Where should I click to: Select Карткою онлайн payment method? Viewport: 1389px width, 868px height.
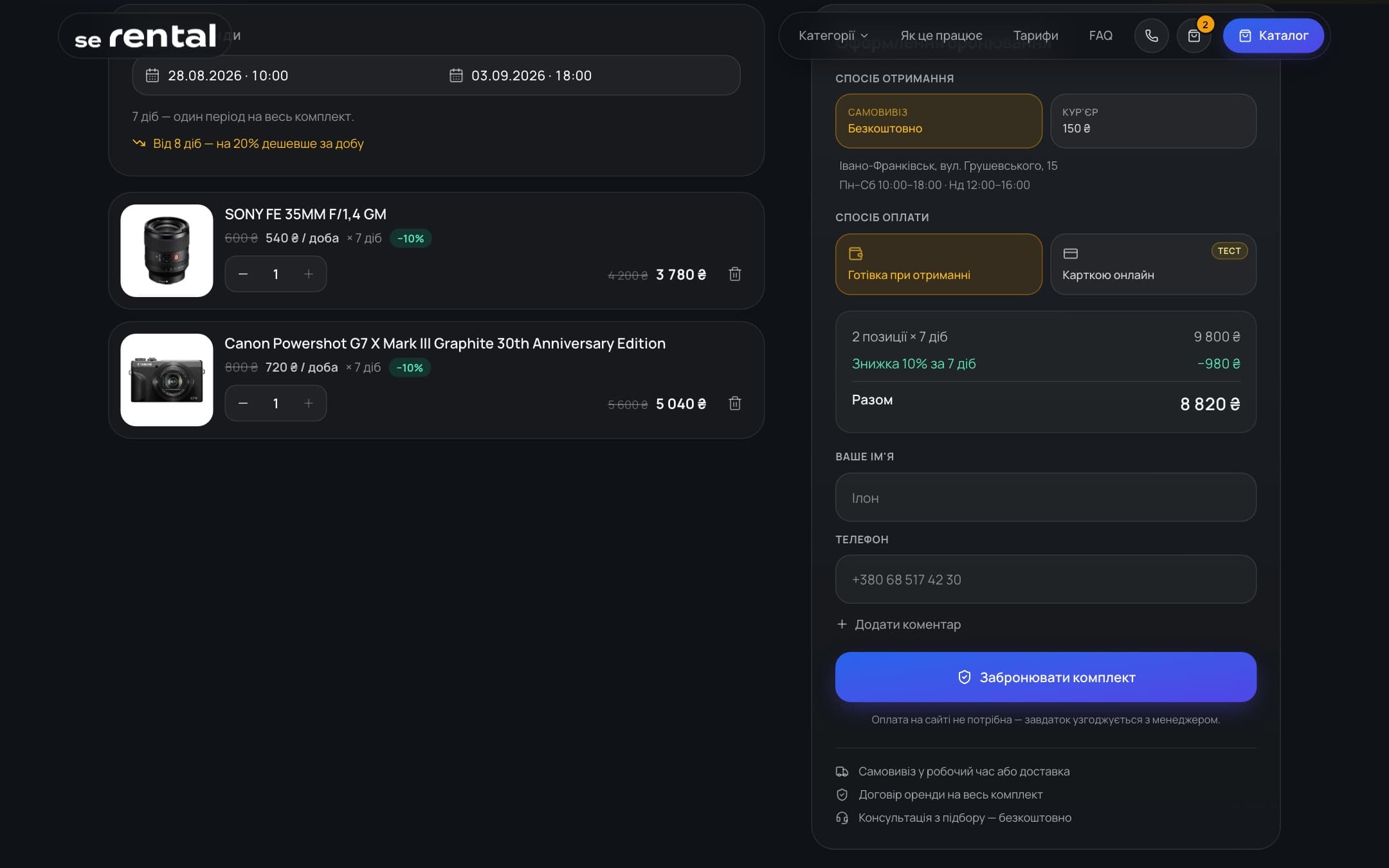tap(1154, 264)
